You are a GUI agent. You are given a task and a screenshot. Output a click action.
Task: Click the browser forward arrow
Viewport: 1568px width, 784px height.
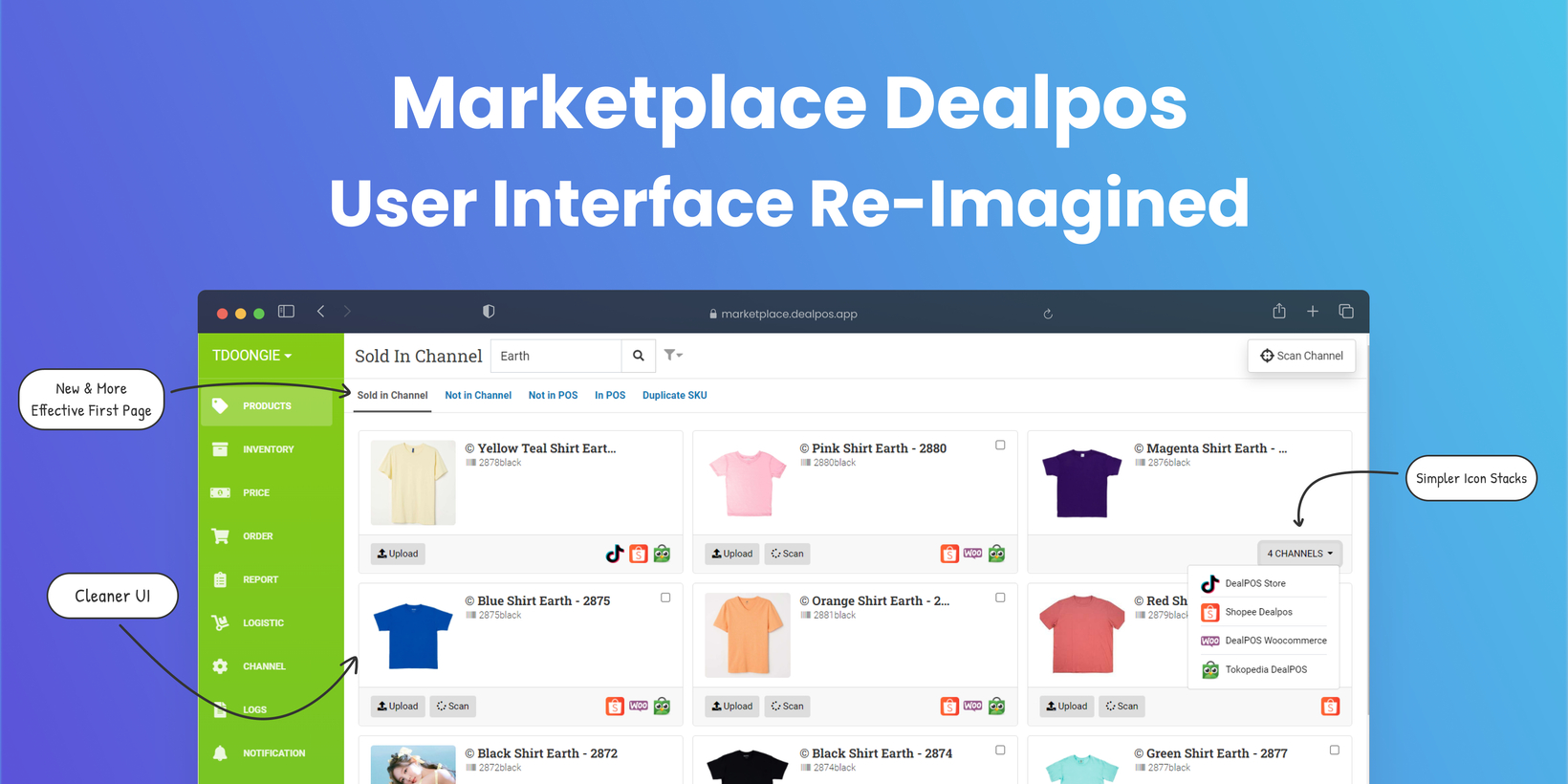347,311
